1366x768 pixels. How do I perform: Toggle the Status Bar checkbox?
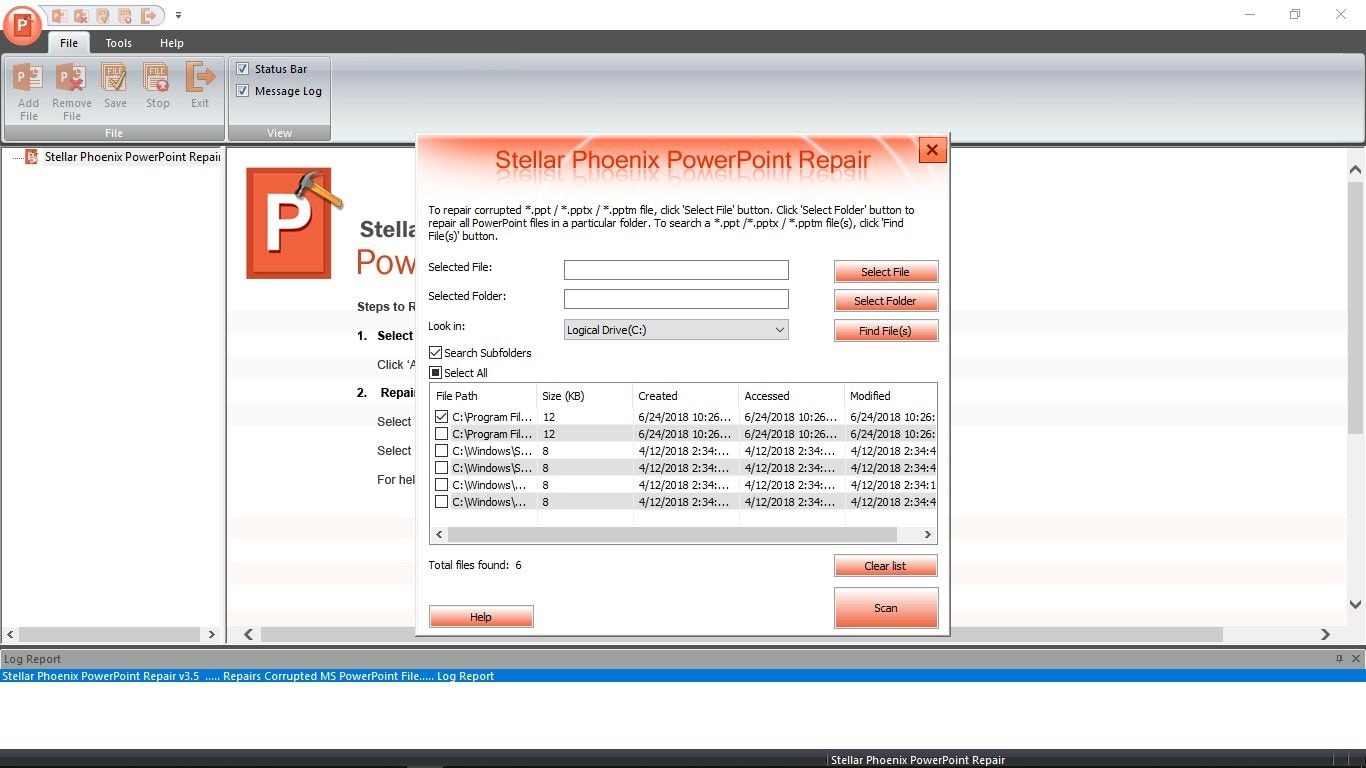point(242,69)
